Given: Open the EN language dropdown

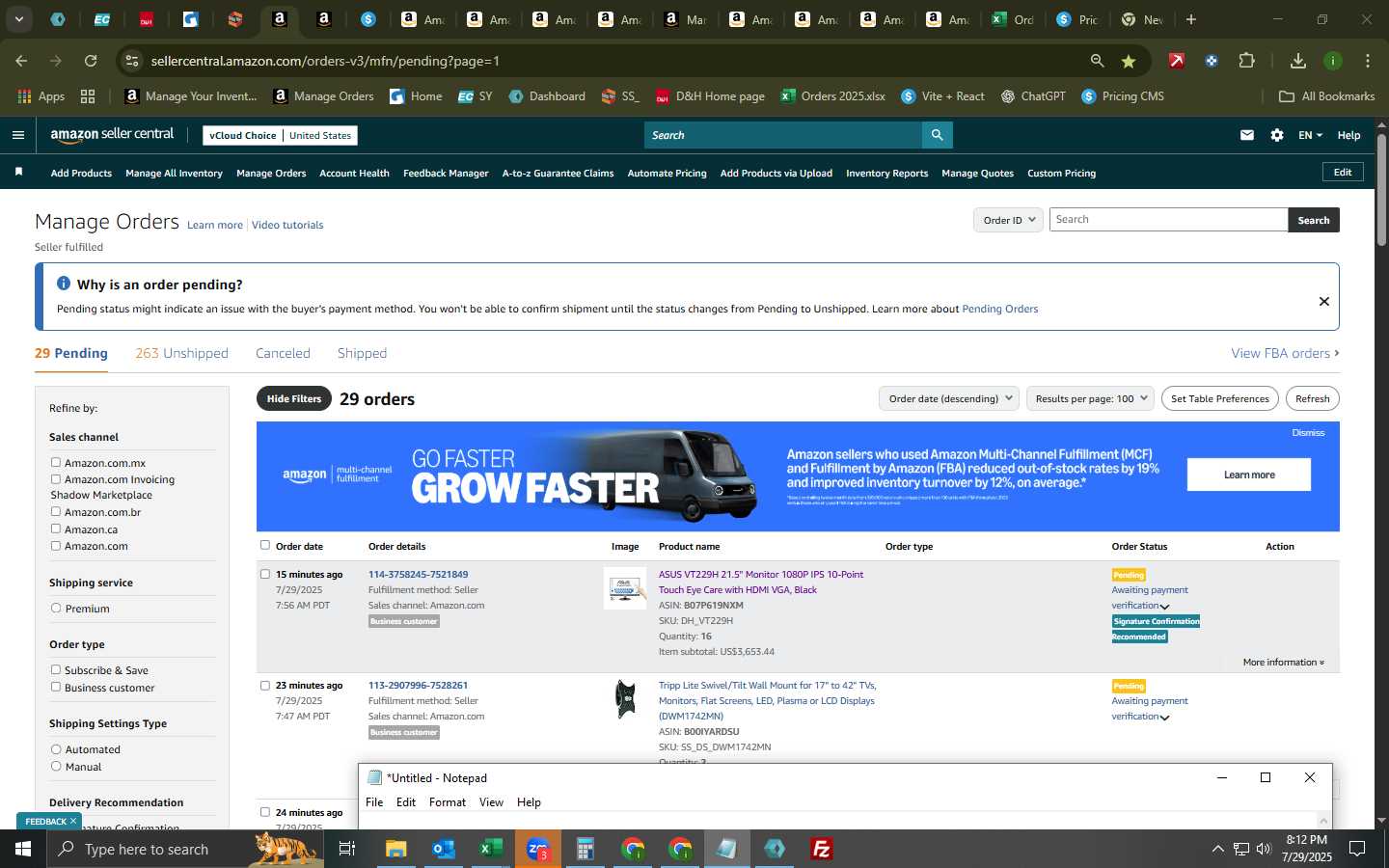Looking at the screenshot, I should pyautogui.click(x=1310, y=135).
